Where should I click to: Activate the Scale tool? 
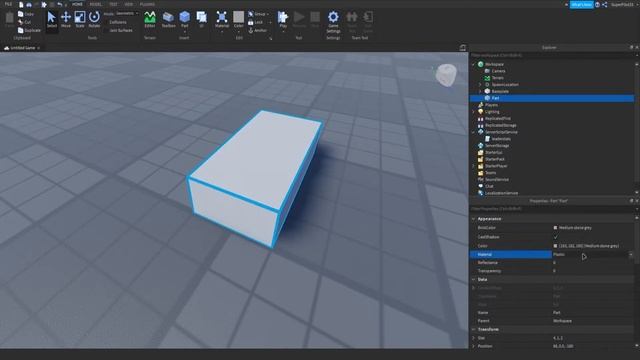pyautogui.click(x=80, y=20)
